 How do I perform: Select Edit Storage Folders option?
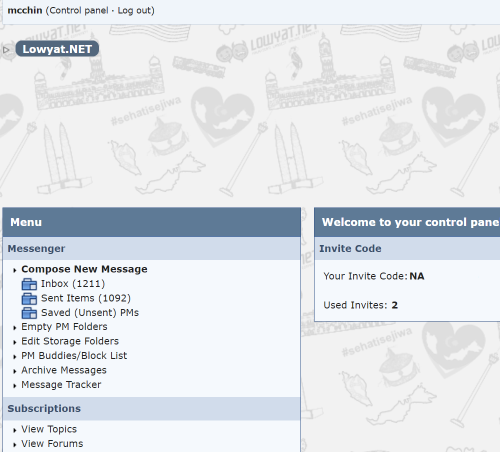pyautogui.click(x=70, y=341)
